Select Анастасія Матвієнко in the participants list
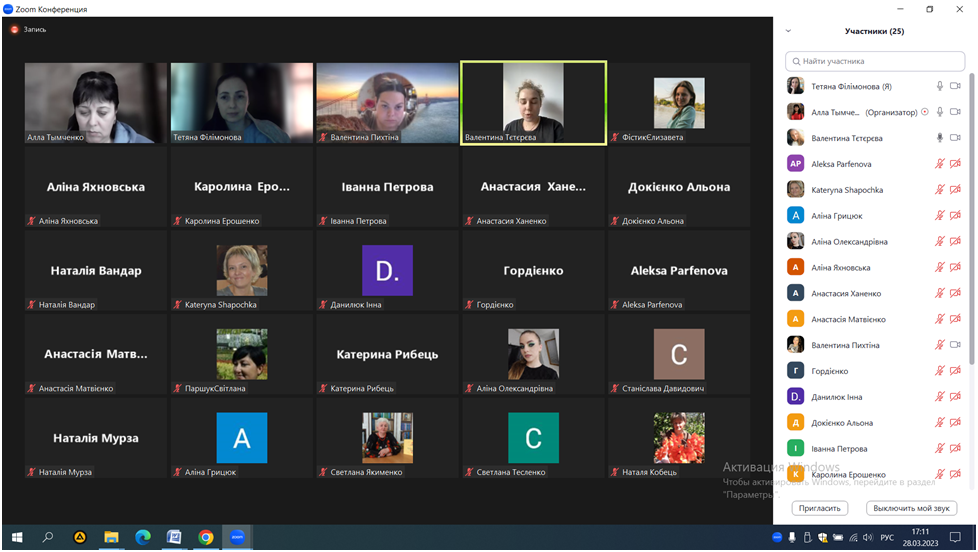Image resolution: width=978 pixels, height=552 pixels. [x=848, y=319]
